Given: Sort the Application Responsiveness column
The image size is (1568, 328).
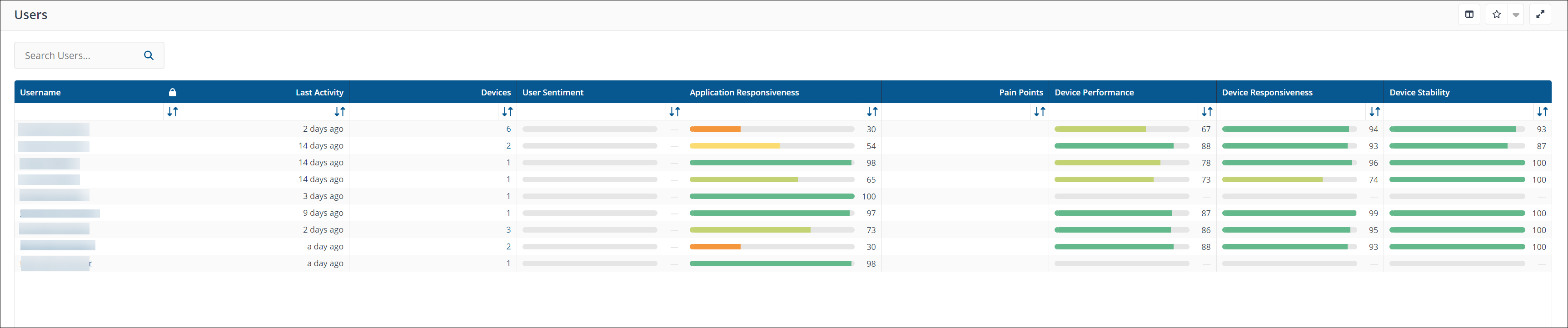Looking at the screenshot, I should (x=871, y=111).
